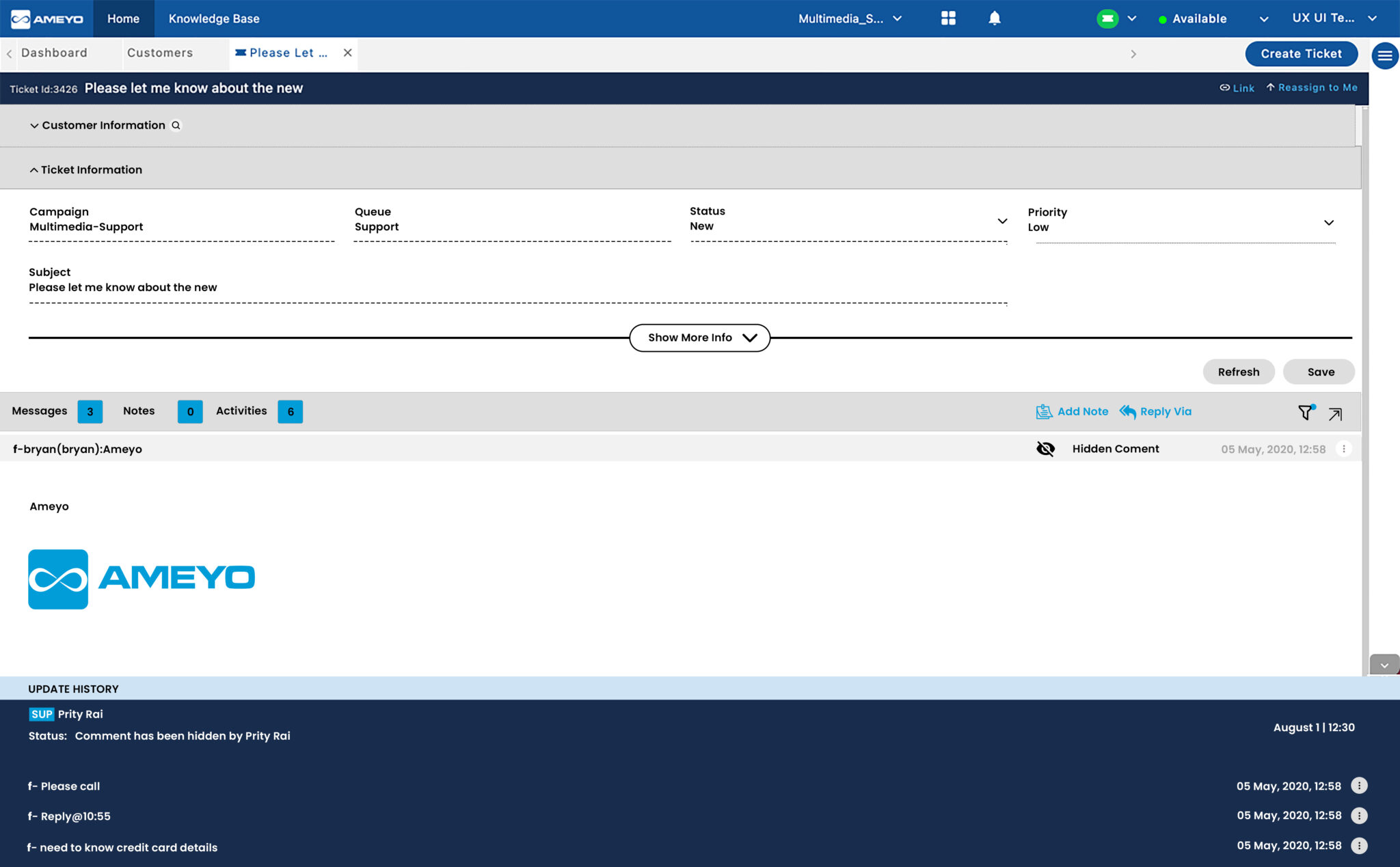The height and width of the screenshot is (867, 1400).
Task: Click the Add Note icon
Action: pos(1045,411)
